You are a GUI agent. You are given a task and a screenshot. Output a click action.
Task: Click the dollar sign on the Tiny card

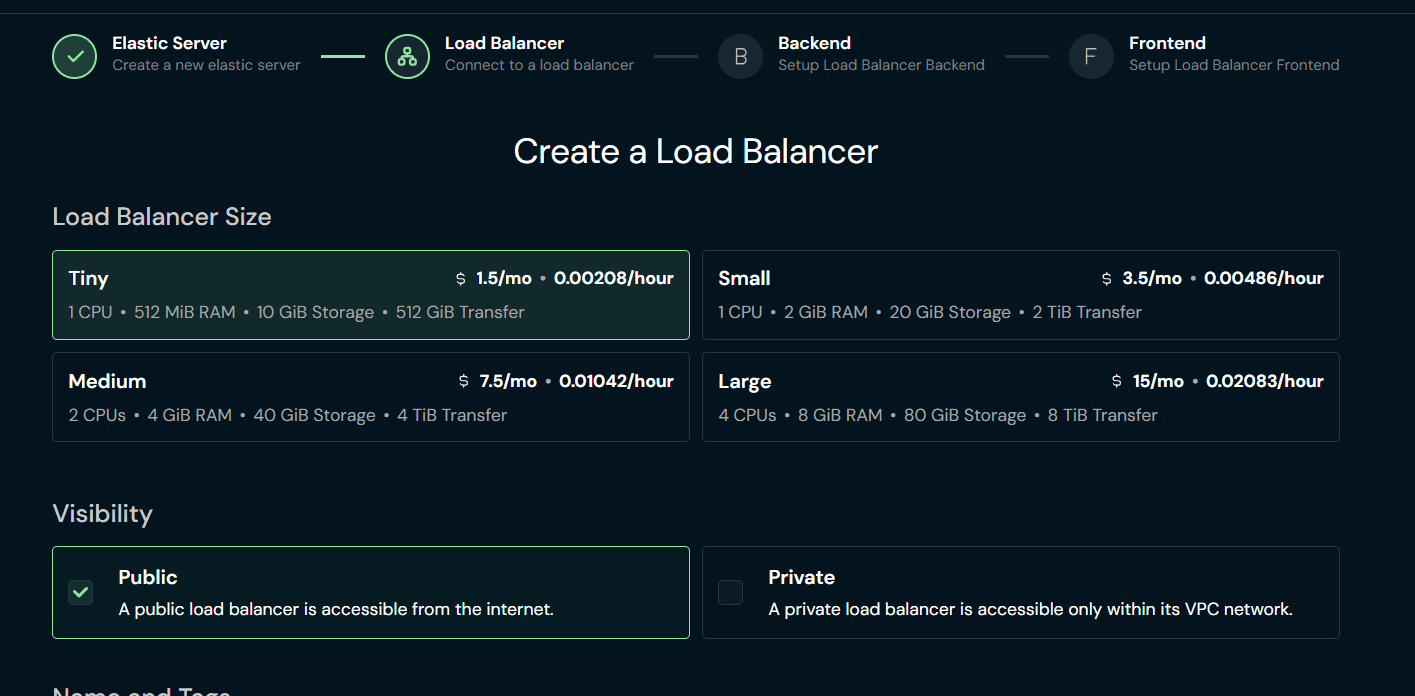tap(461, 278)
